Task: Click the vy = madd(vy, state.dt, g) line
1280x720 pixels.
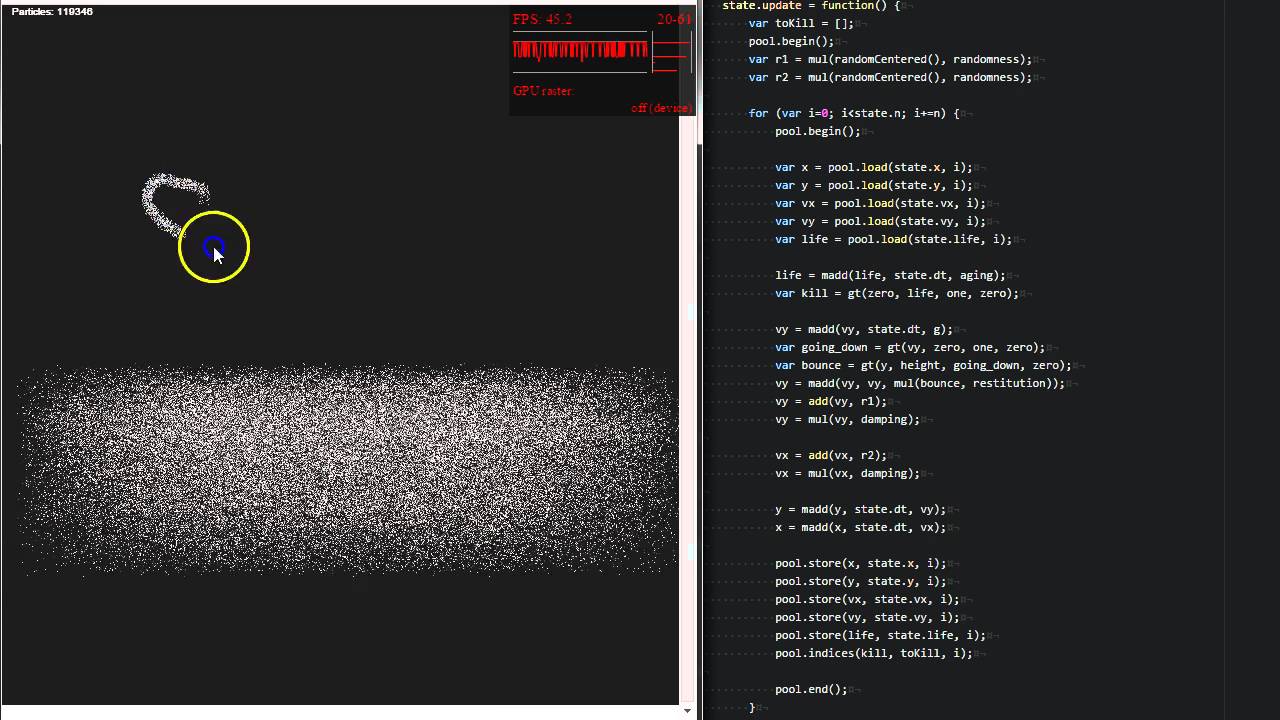Action: tap(864, 329)
